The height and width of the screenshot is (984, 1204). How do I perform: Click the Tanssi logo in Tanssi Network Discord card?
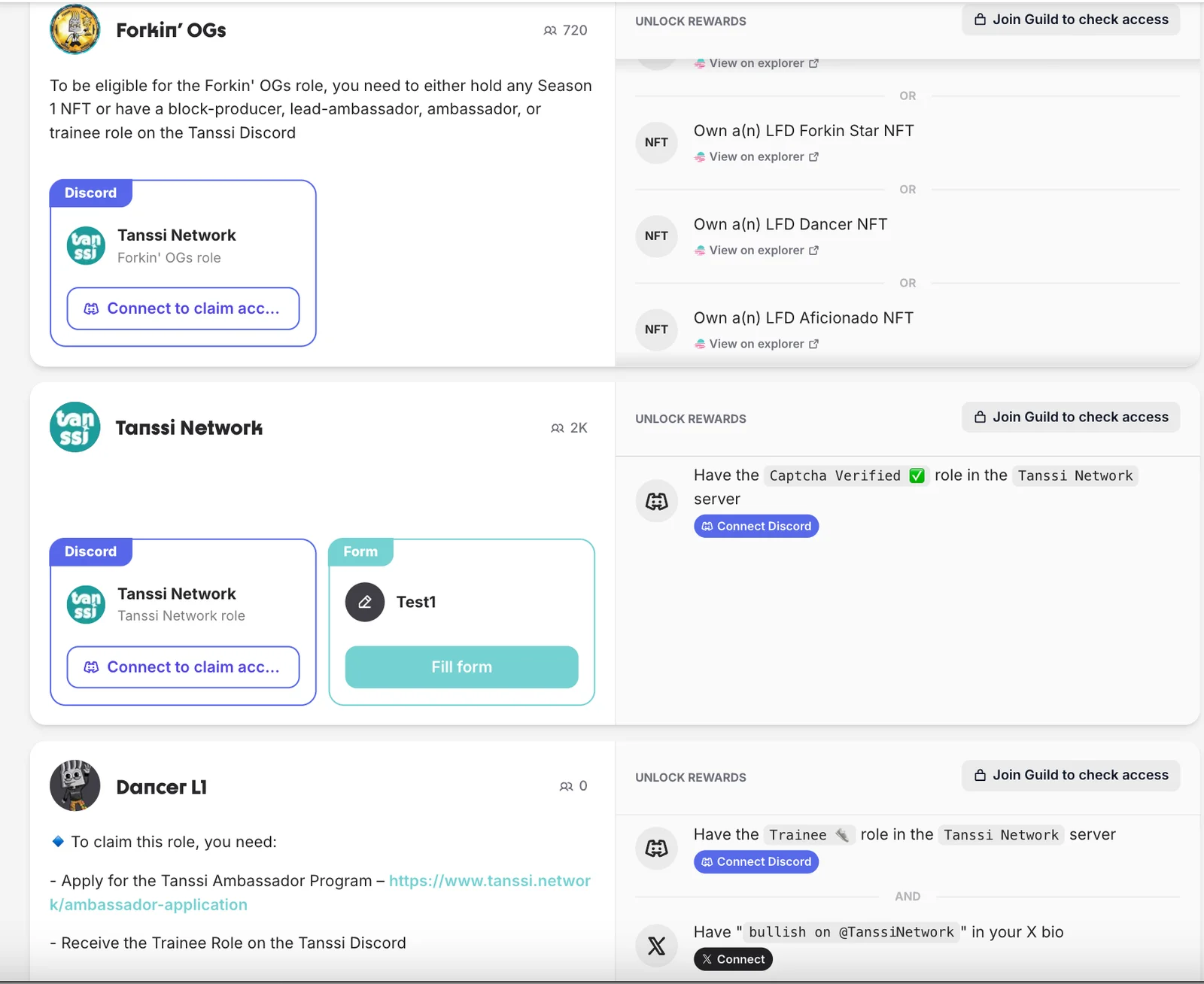[x=86, y=605]
